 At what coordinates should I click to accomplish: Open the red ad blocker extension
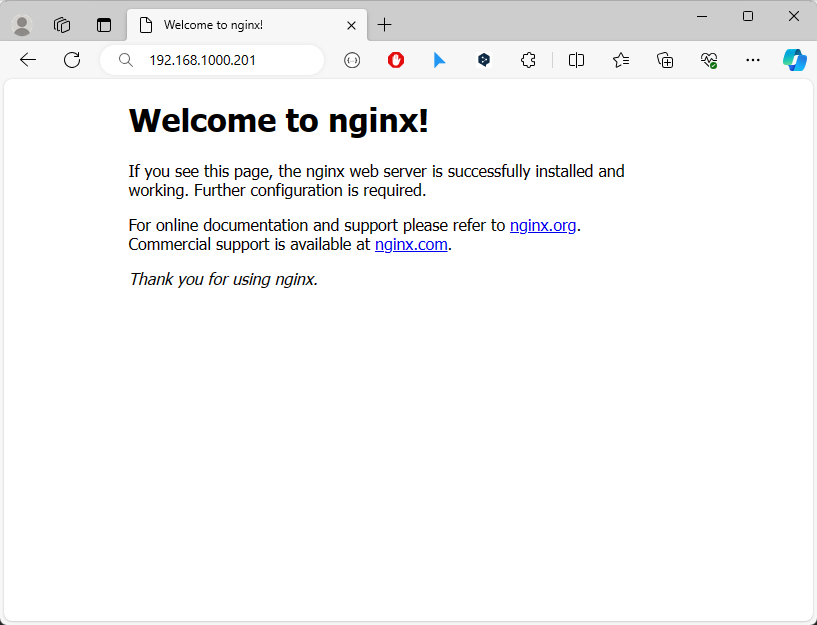396,60
